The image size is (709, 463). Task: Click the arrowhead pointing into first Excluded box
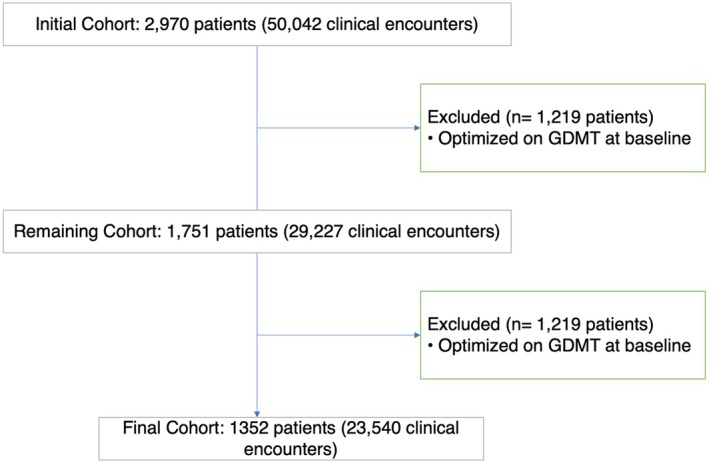pyautogui.click(x=417, y=128)
